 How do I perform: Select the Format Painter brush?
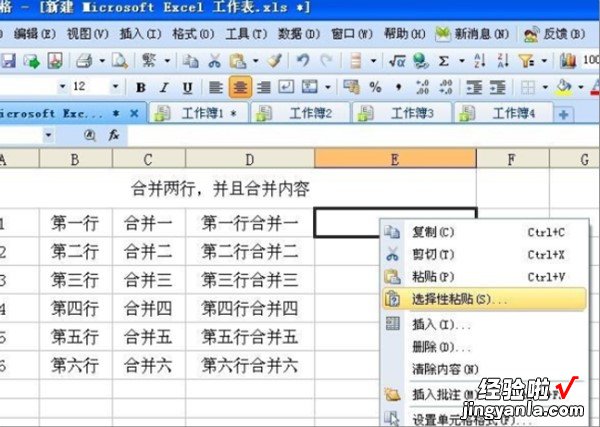274,60
